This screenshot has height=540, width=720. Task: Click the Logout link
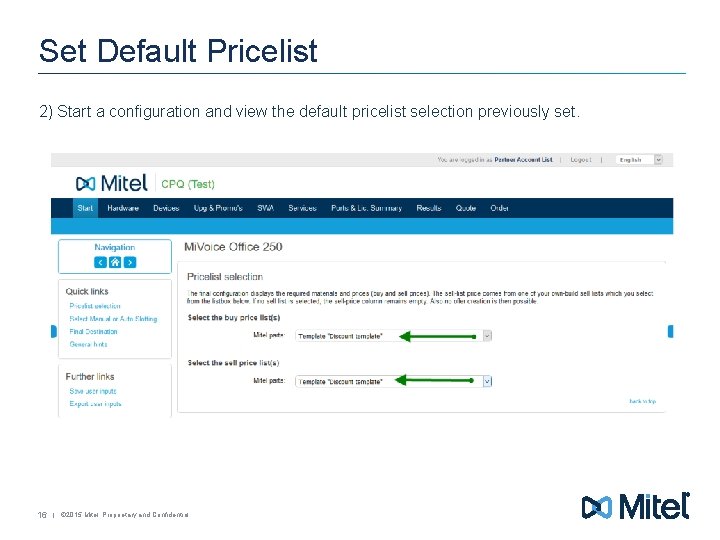581,160
